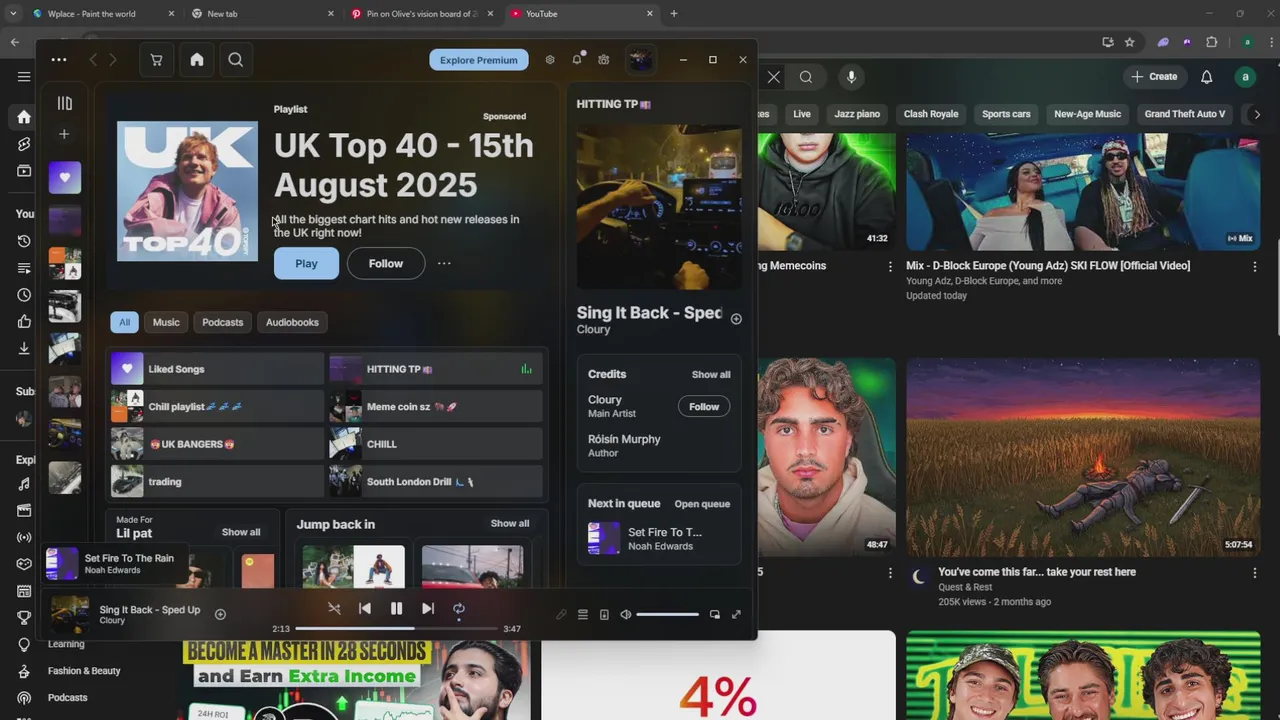This screenshot has height=720, width=1280.
Task: Toggle lyrics microphone icon in player bar
Action: 561,614
